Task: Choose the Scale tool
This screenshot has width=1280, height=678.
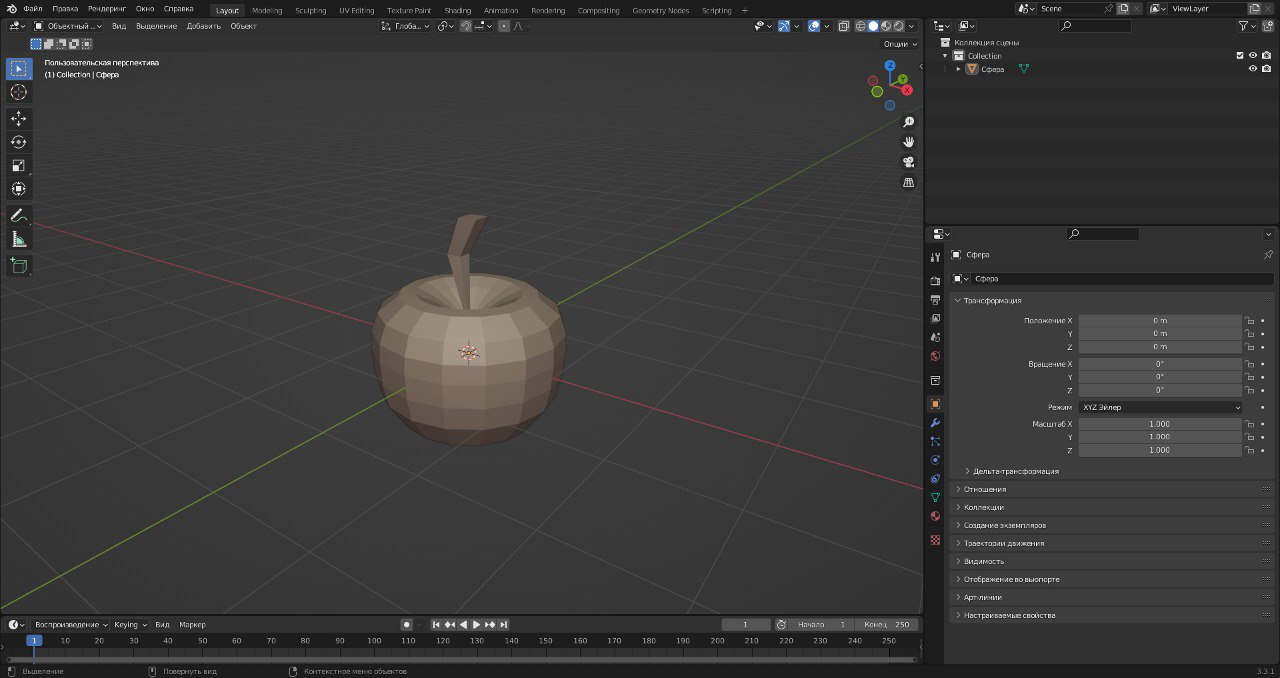Action: 19,166
